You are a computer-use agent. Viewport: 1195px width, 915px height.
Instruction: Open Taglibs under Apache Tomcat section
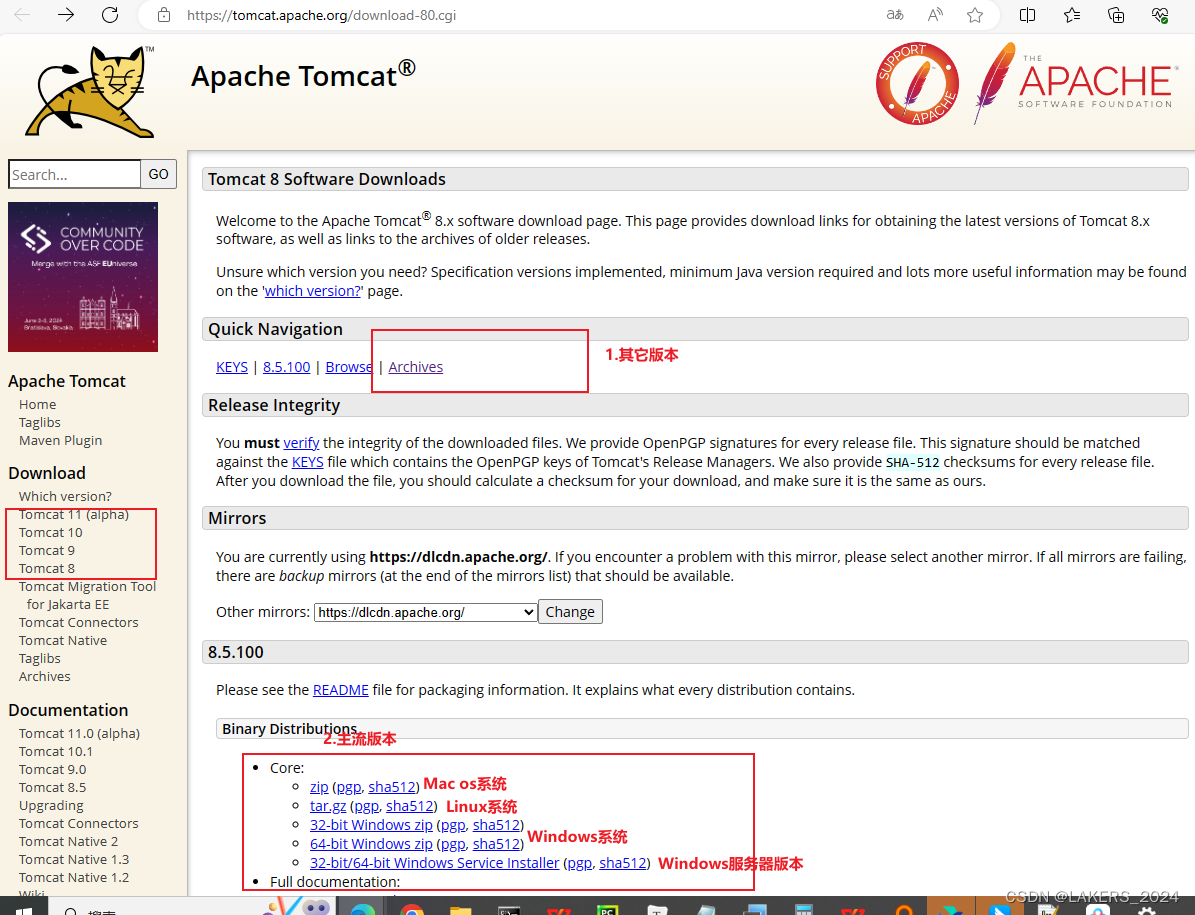(40, 423)
